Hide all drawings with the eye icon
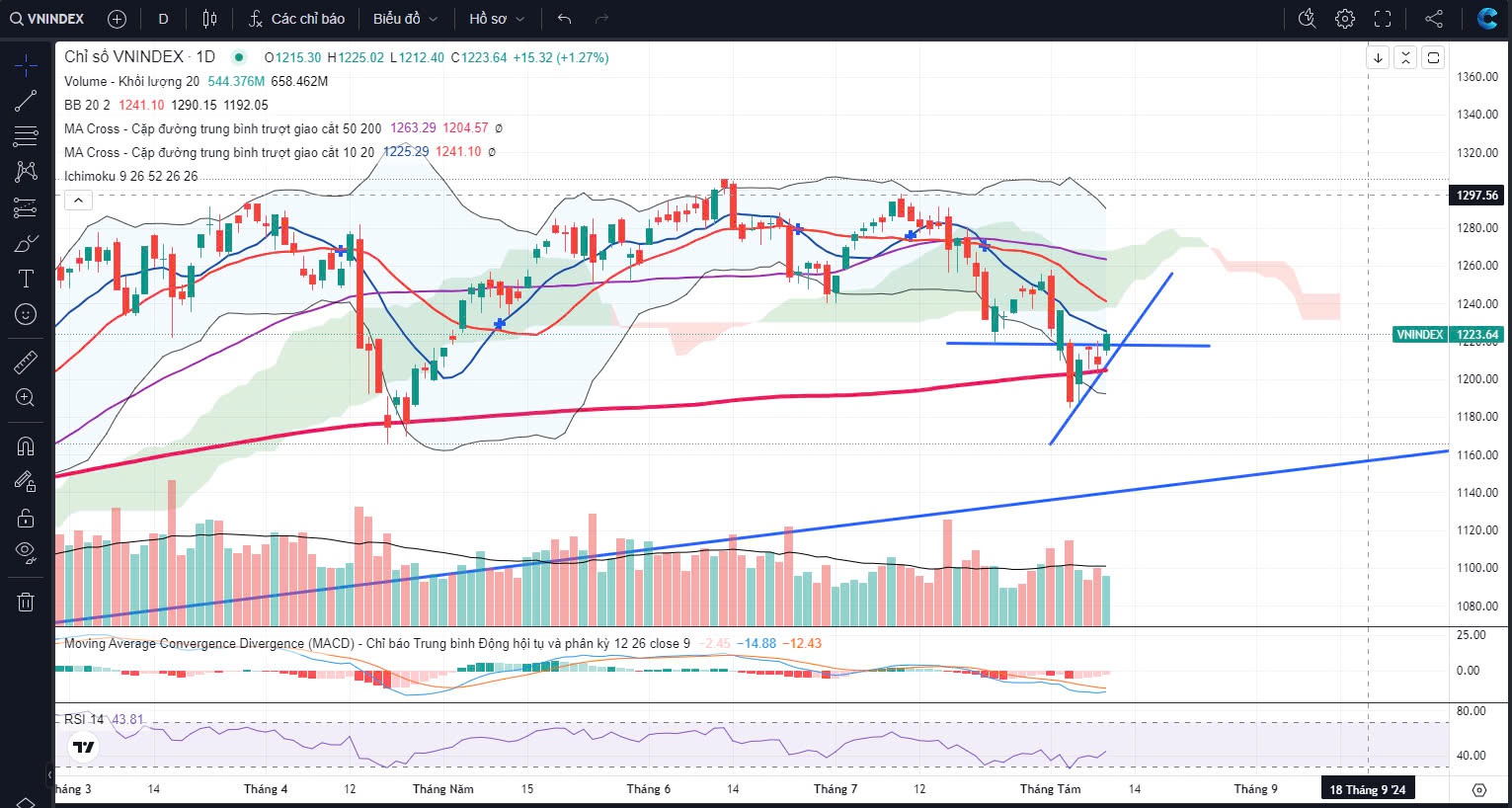 [26, 552]
